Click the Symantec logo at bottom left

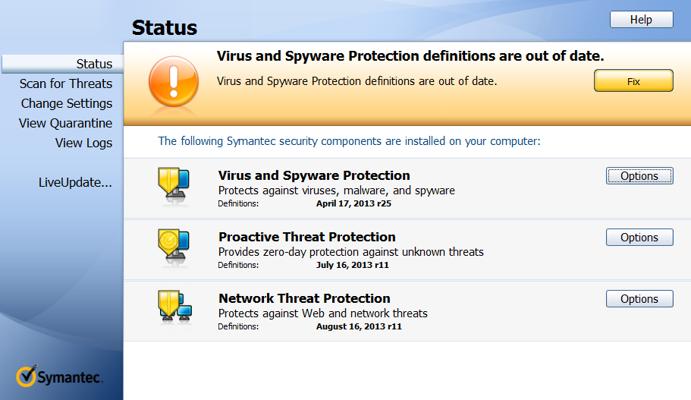pyautogui.click(x=59, y=377)
